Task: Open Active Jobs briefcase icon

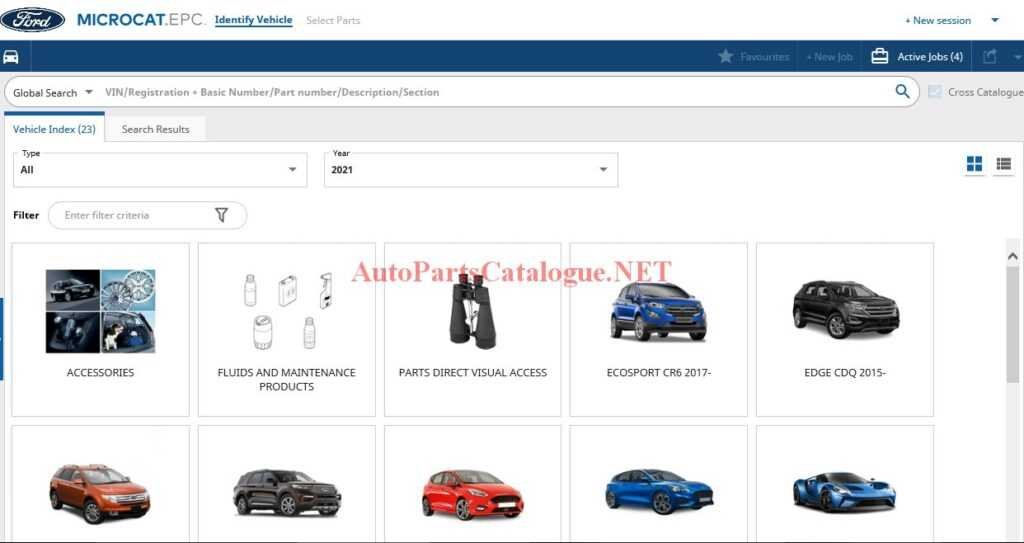Action: point(879,57)
